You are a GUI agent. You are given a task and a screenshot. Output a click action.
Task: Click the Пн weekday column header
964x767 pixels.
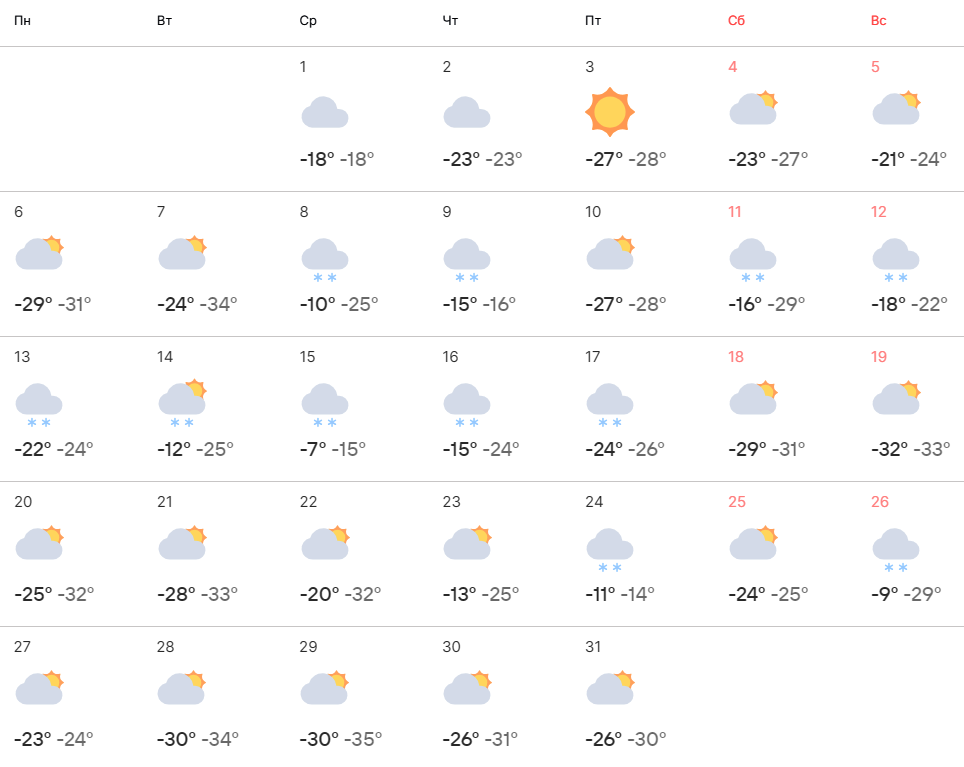[22, 21]
